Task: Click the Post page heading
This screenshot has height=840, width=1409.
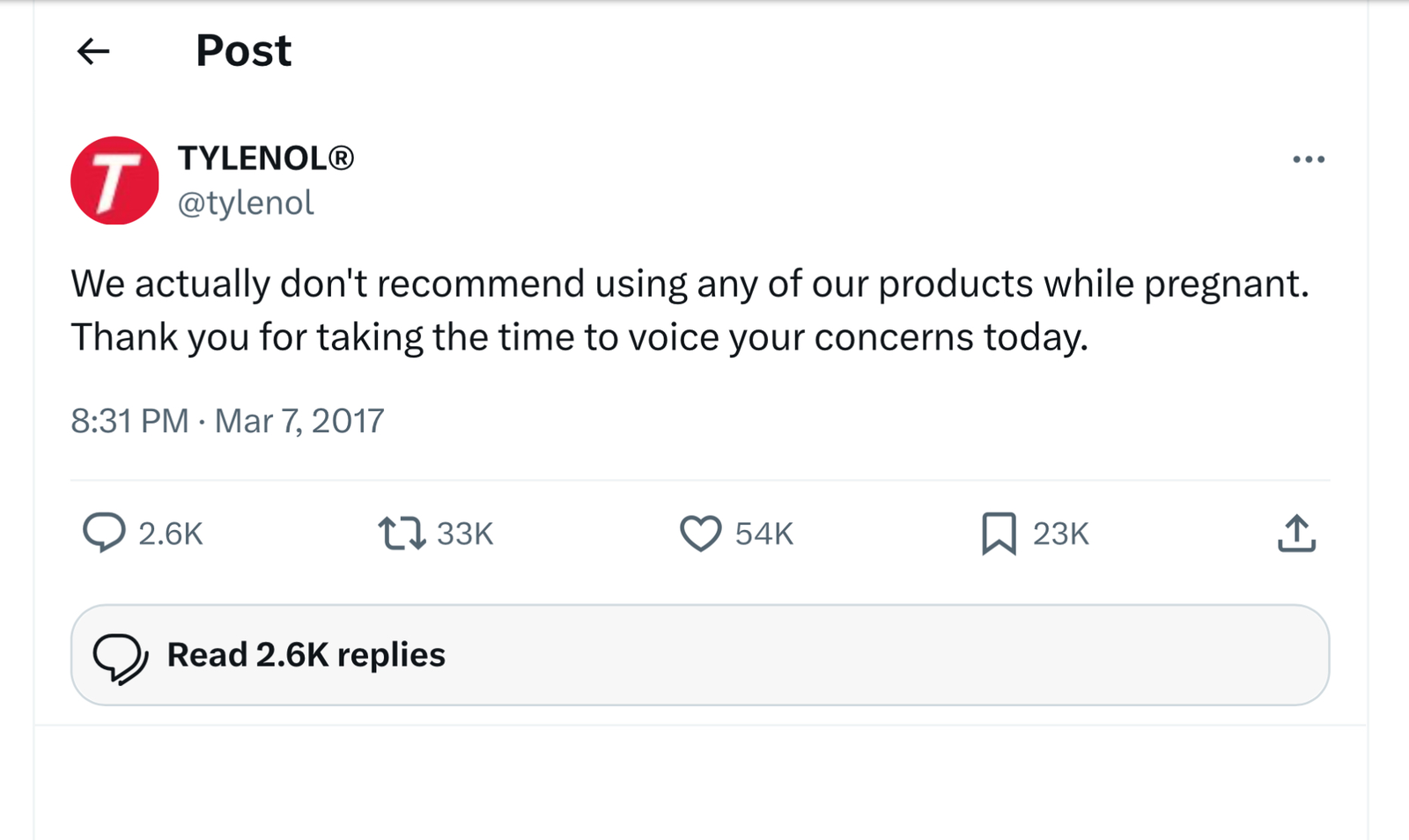Action: coord(243,51)
